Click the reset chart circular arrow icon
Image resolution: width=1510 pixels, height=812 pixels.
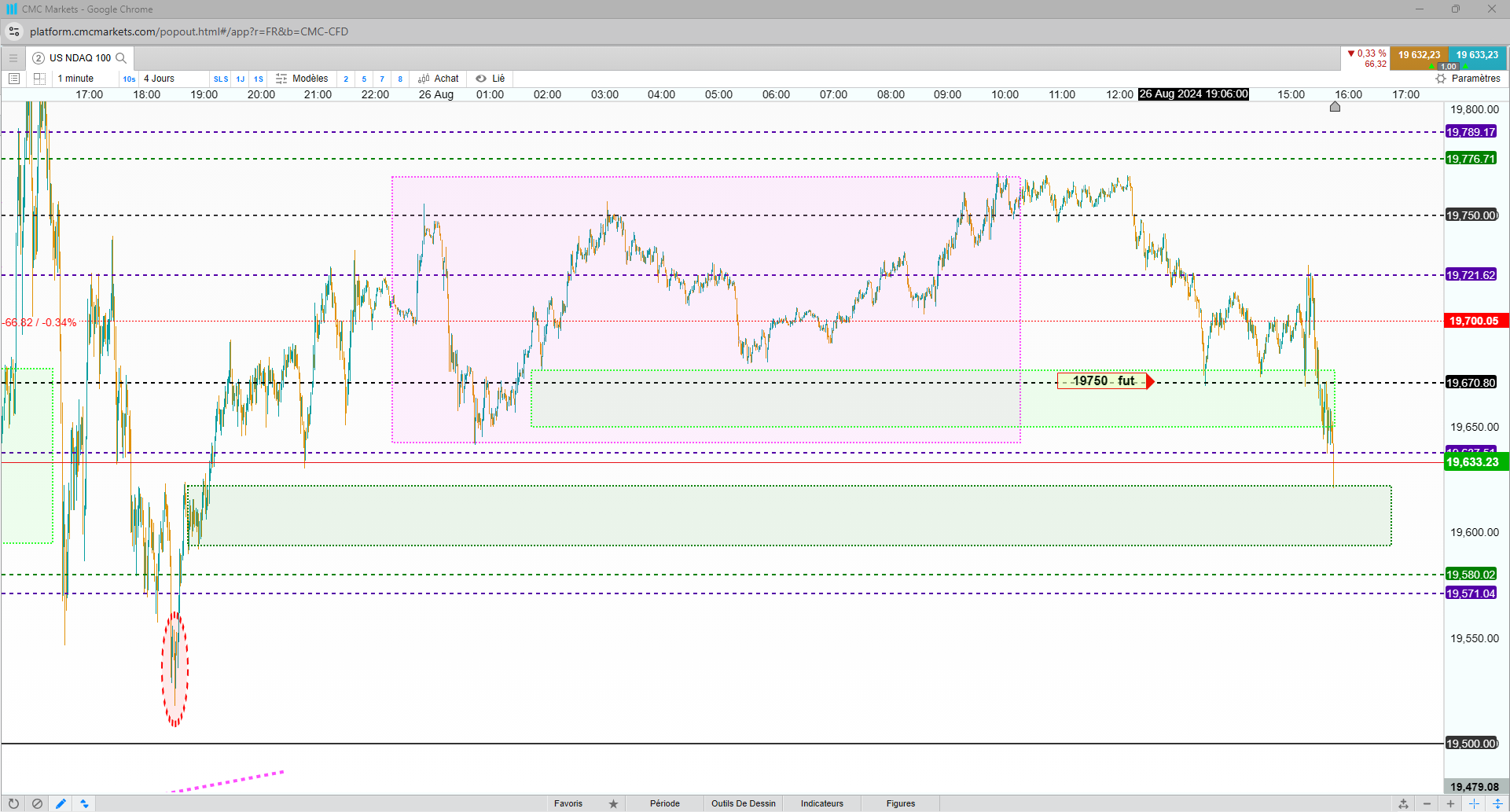click(x=13, y=803)
